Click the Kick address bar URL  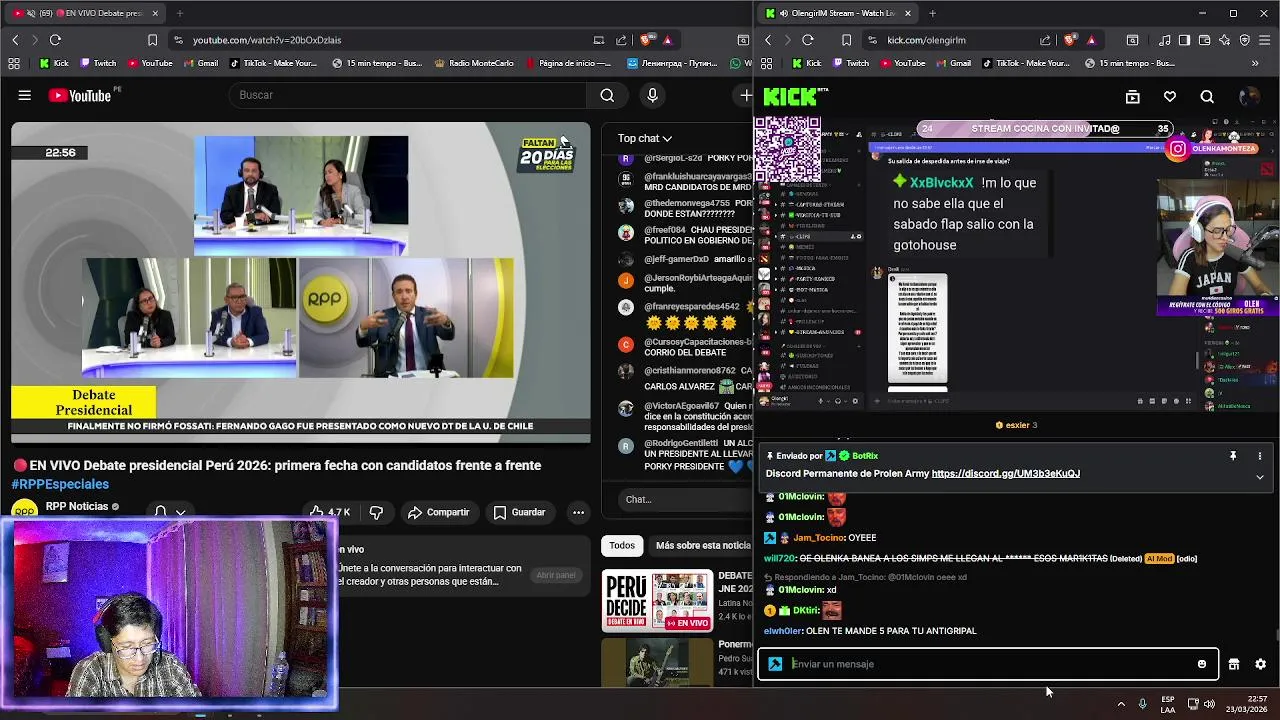(926, 40)
